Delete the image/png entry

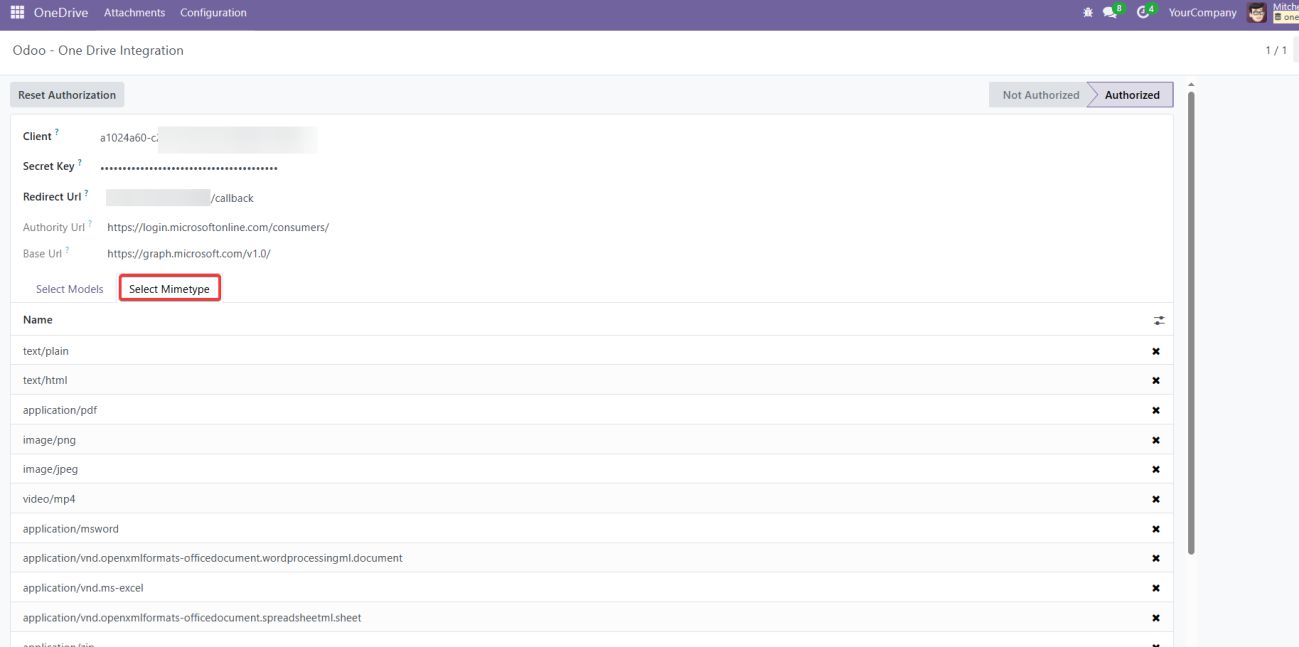(x=1156, y=440)
